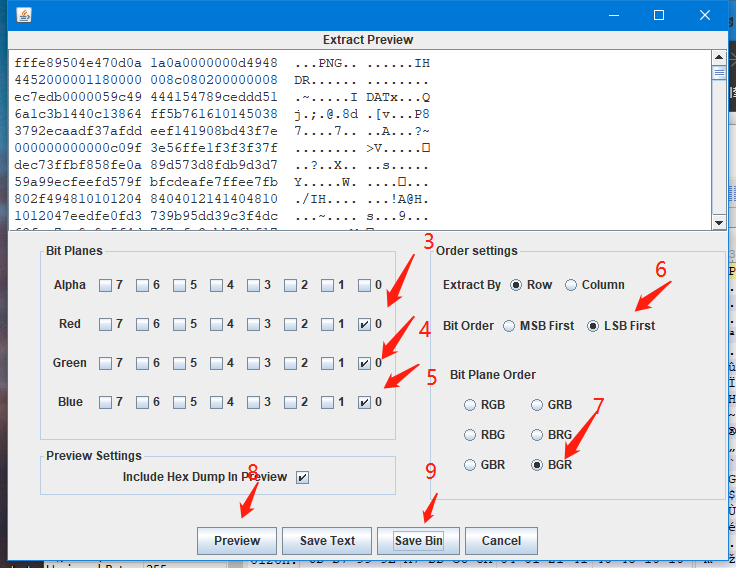
Task: Select Blue bit plane 5
Action: point(179,402)
